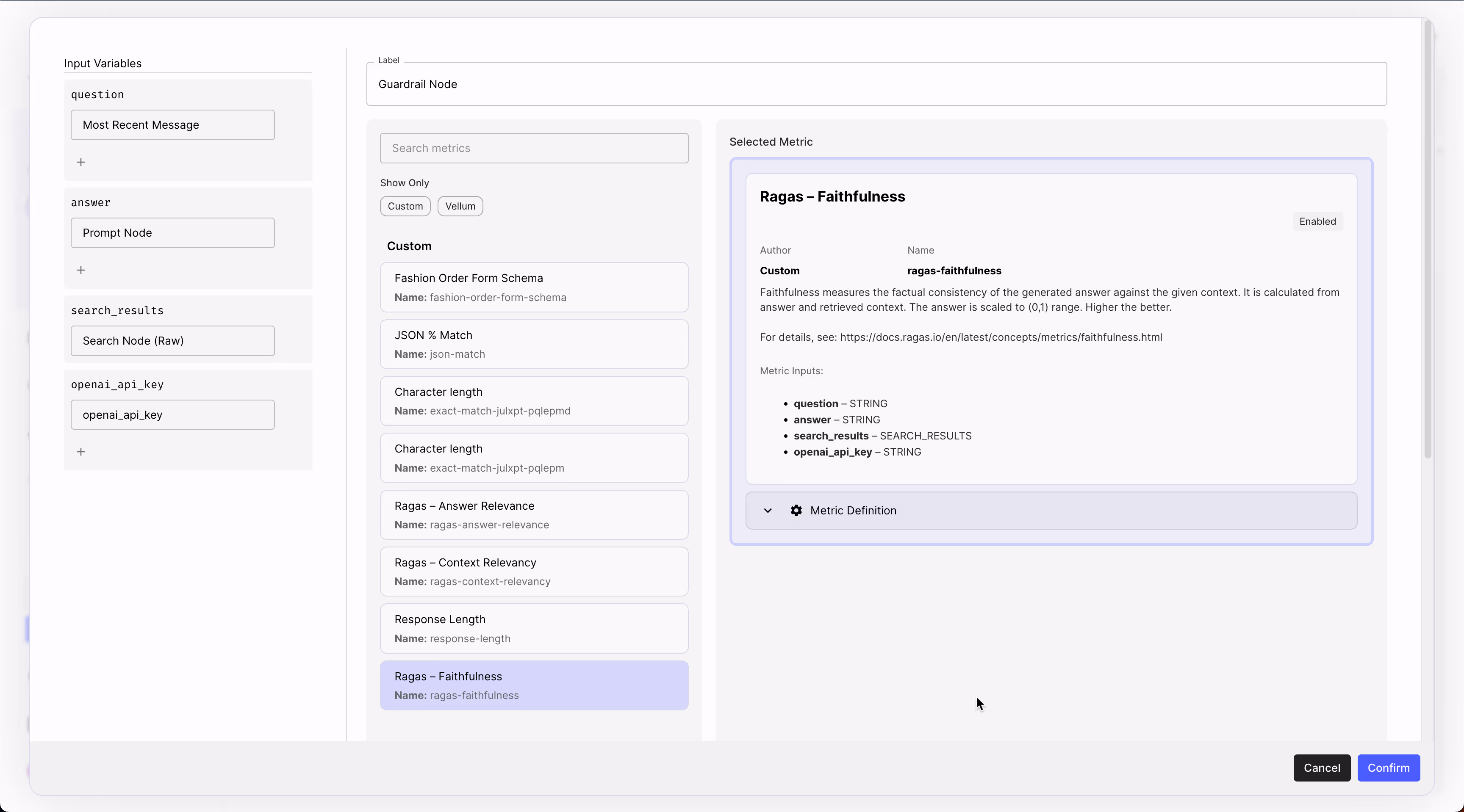This screenshot has width=1464, height=812.
Task: Open the Most Recent Message dropdown
Action: click(172, 125)
